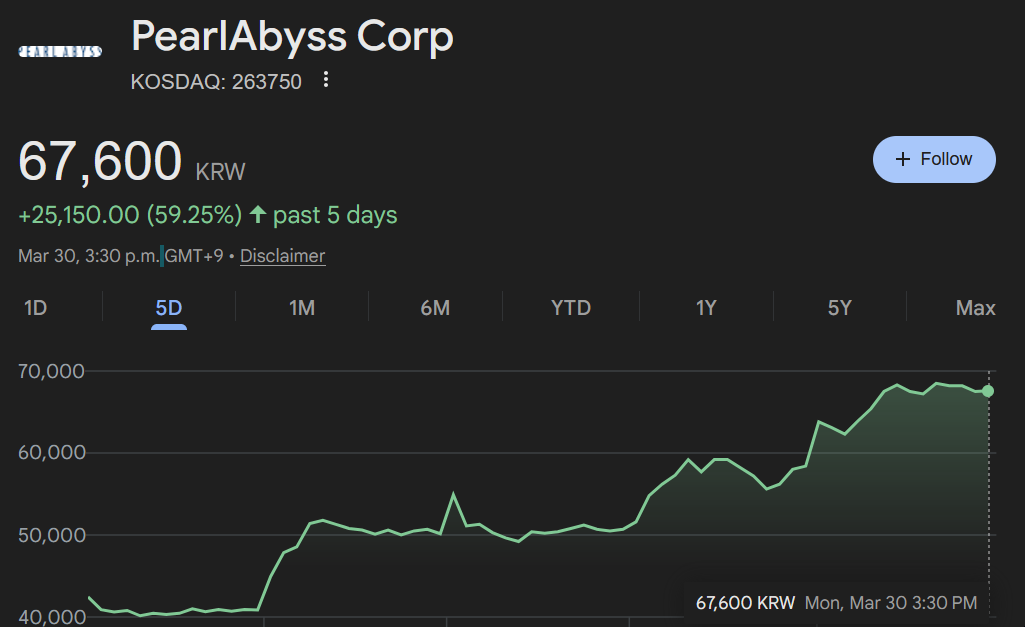Click the Mar 30, 3:30 p.m. timestamp

click(x=89, y=256)
